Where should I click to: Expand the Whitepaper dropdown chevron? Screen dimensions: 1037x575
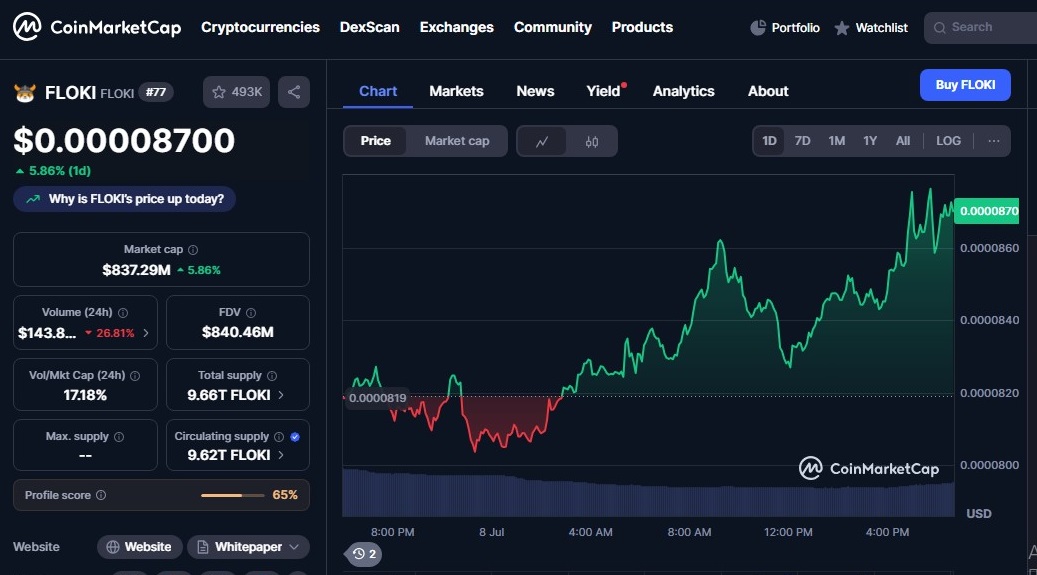294,547
